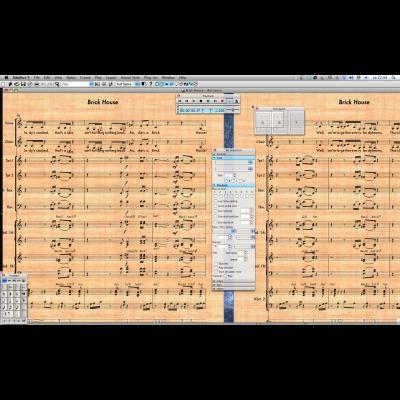The width and height of the screenshot is (400, 400).
Task: Enable trill Play straight checkbox
Action: click(216, 268)
